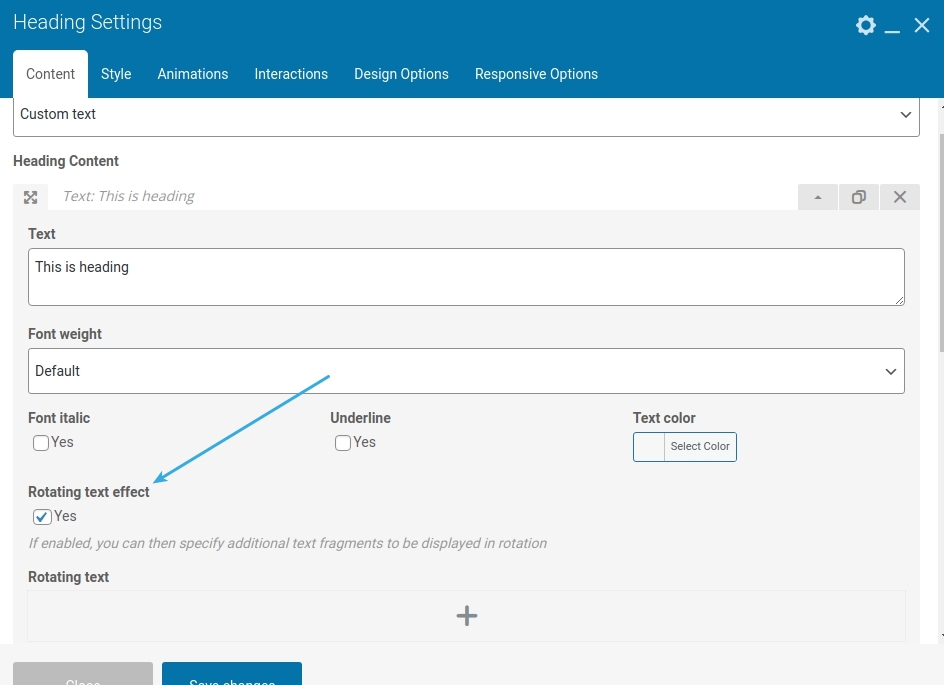Click the drag-move handle icon of heading item
This screenshot has width=944, height=685.
point(30,197)
